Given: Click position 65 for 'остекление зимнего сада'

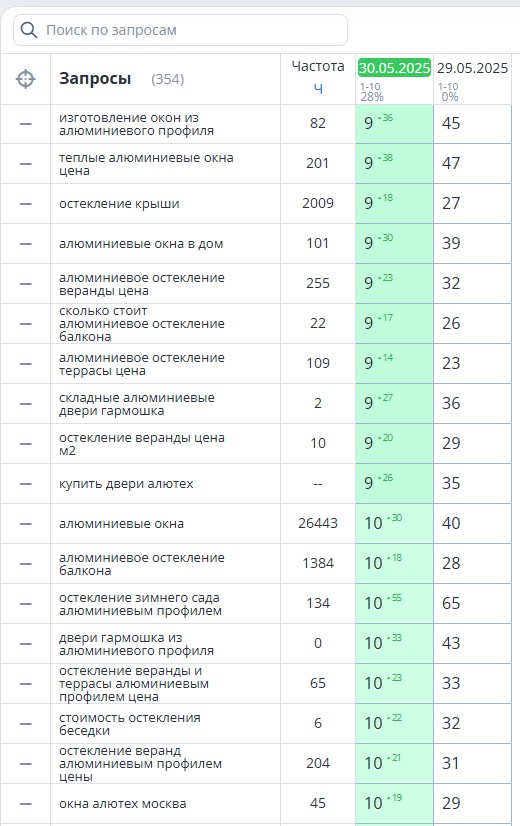Looking at the screenshot, I should point(472,603).
